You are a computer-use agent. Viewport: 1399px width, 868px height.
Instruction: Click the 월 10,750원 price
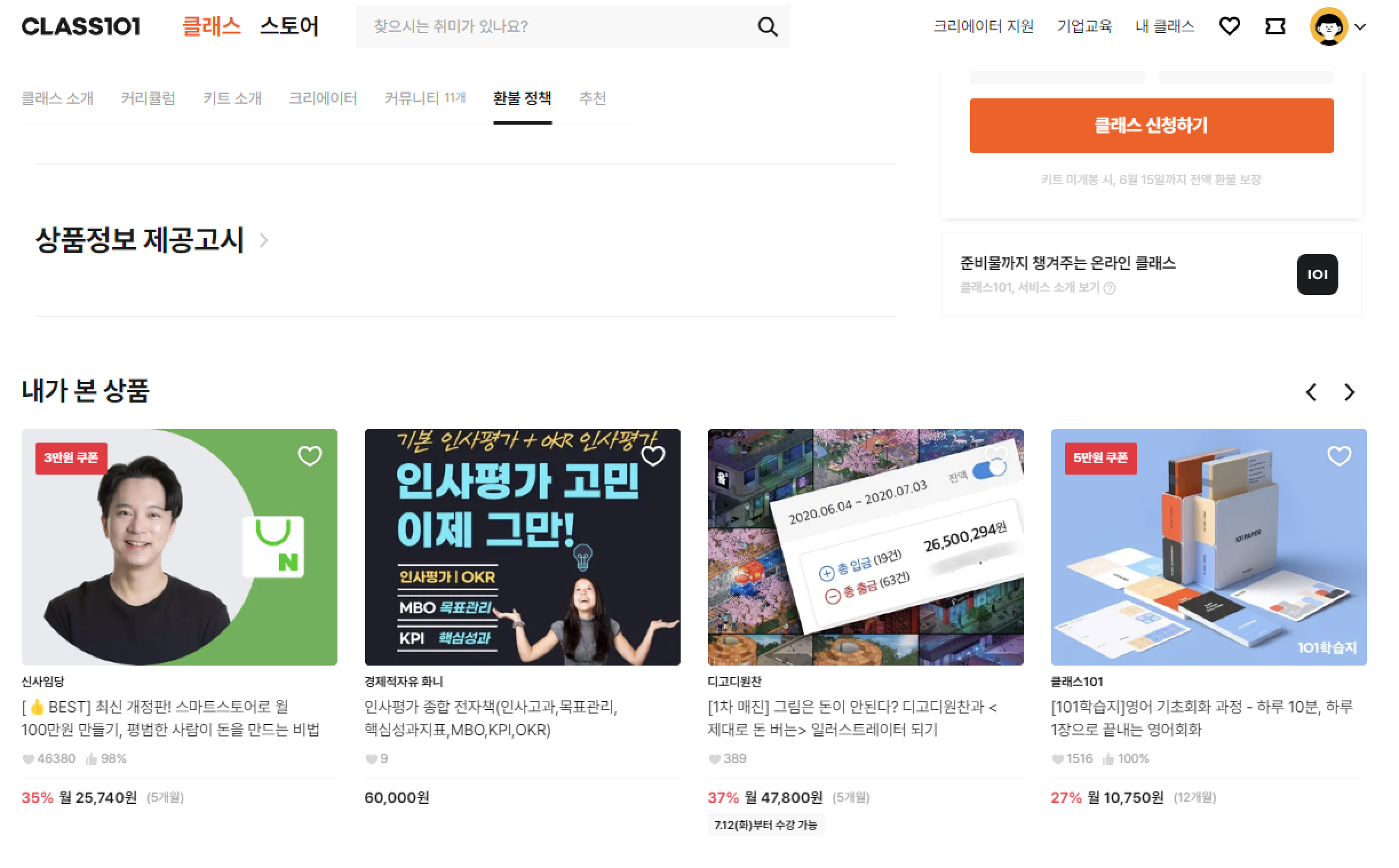(x=1125, y=797)
